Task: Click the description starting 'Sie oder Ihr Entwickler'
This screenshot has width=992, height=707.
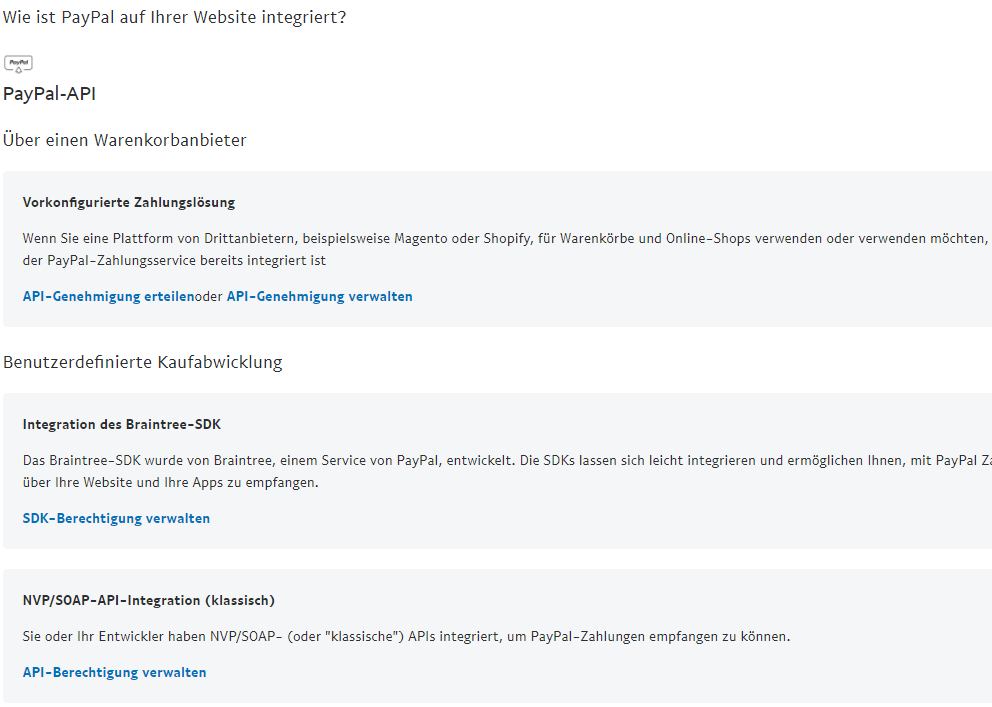Action: pyautogui.click(x=407, y=637)
